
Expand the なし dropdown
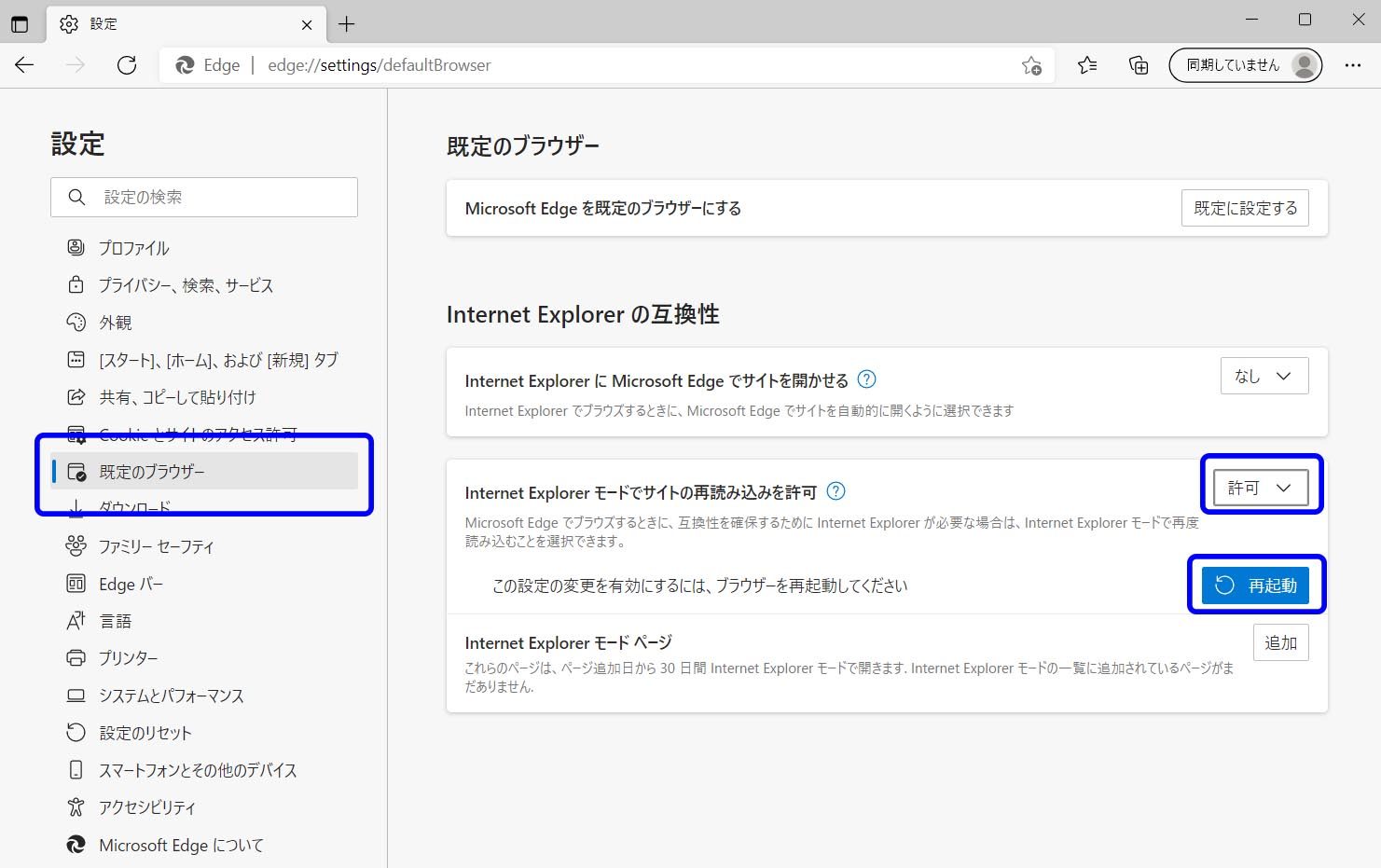pyautogui.click(x=1264, y=376)
